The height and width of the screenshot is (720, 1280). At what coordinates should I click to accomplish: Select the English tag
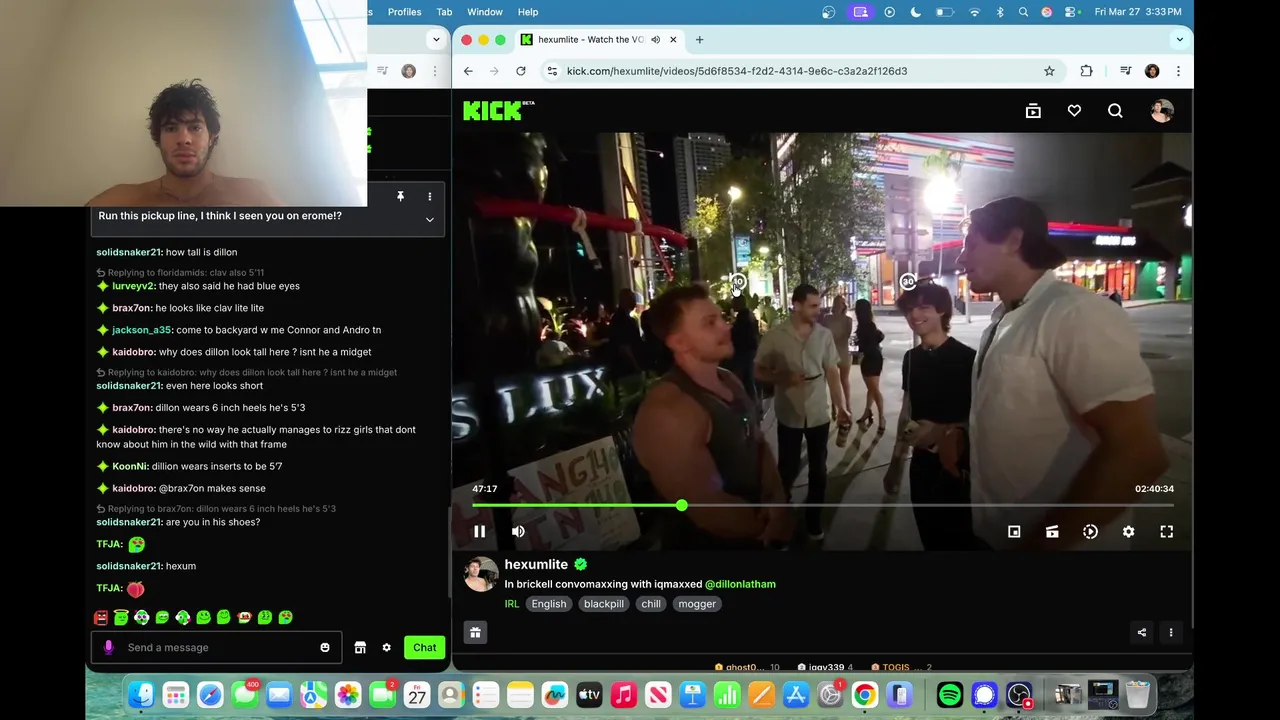pos(548,604)
